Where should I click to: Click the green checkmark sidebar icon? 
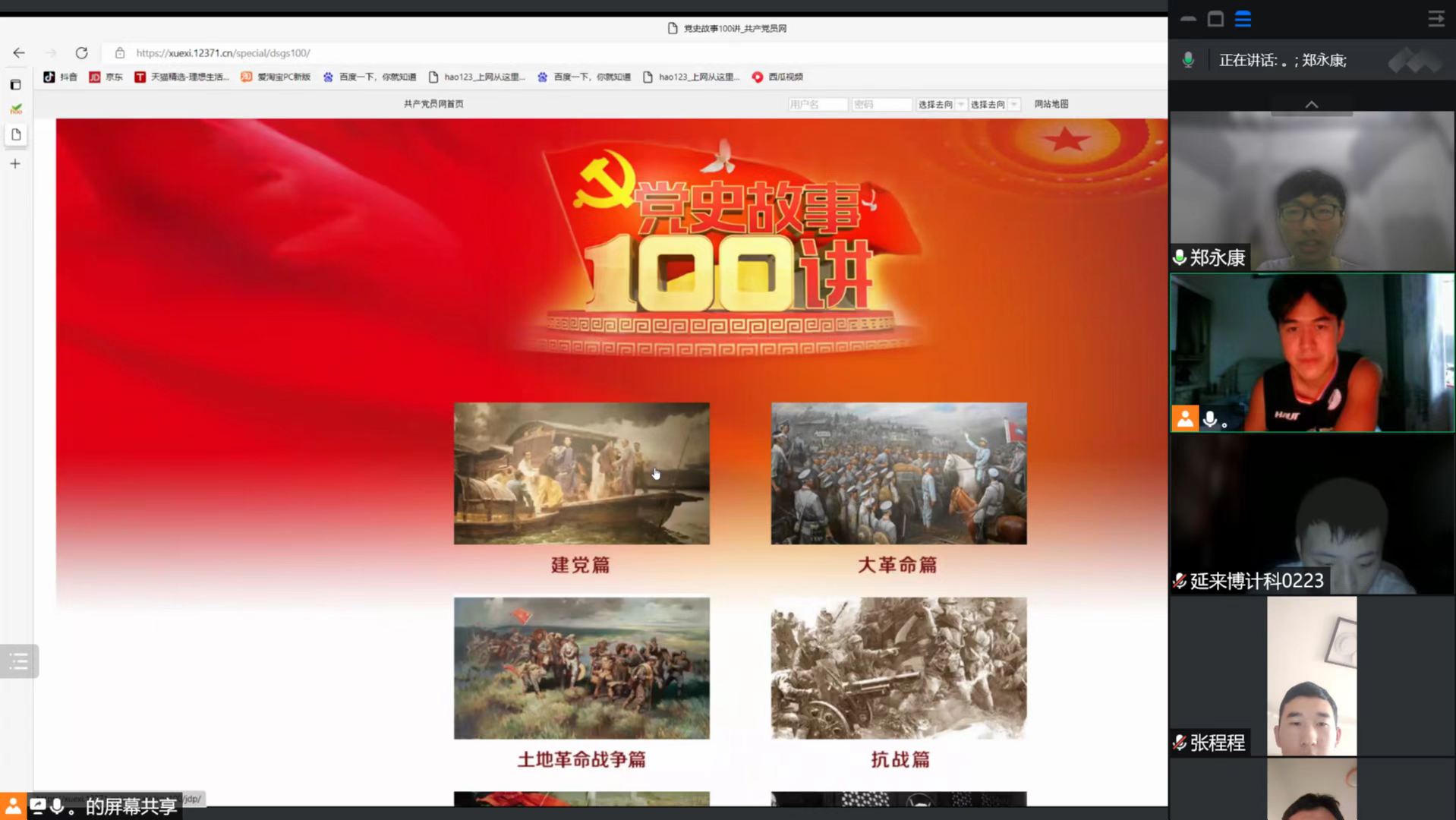tap(16, 109)
